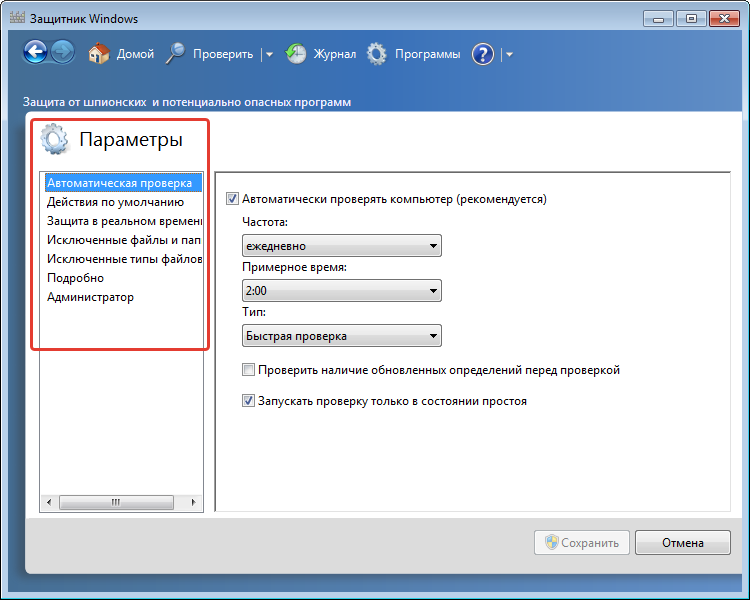This screenshot has height=600, width=750.
Task: Click the Журнал toolbar label
Action: pyautogui.click(x=335, y=54)
